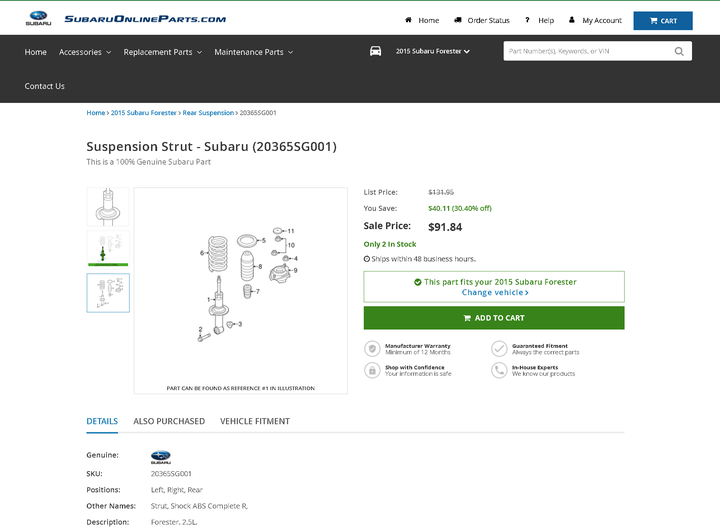720x530 pixels.
Task: Click the Suspension Strut product title
Action: 212,147
